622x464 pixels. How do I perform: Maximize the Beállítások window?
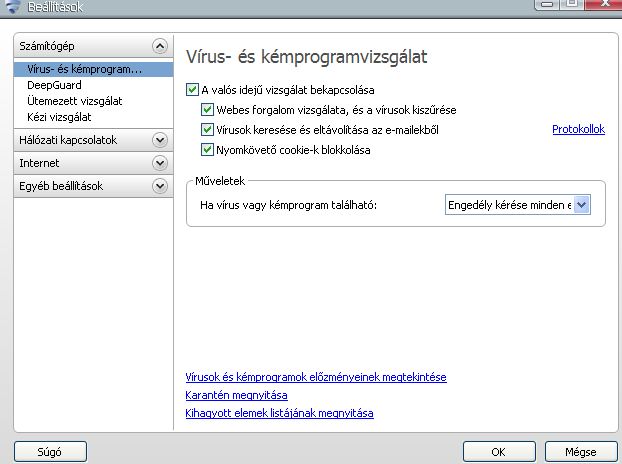tap(572, 4)
